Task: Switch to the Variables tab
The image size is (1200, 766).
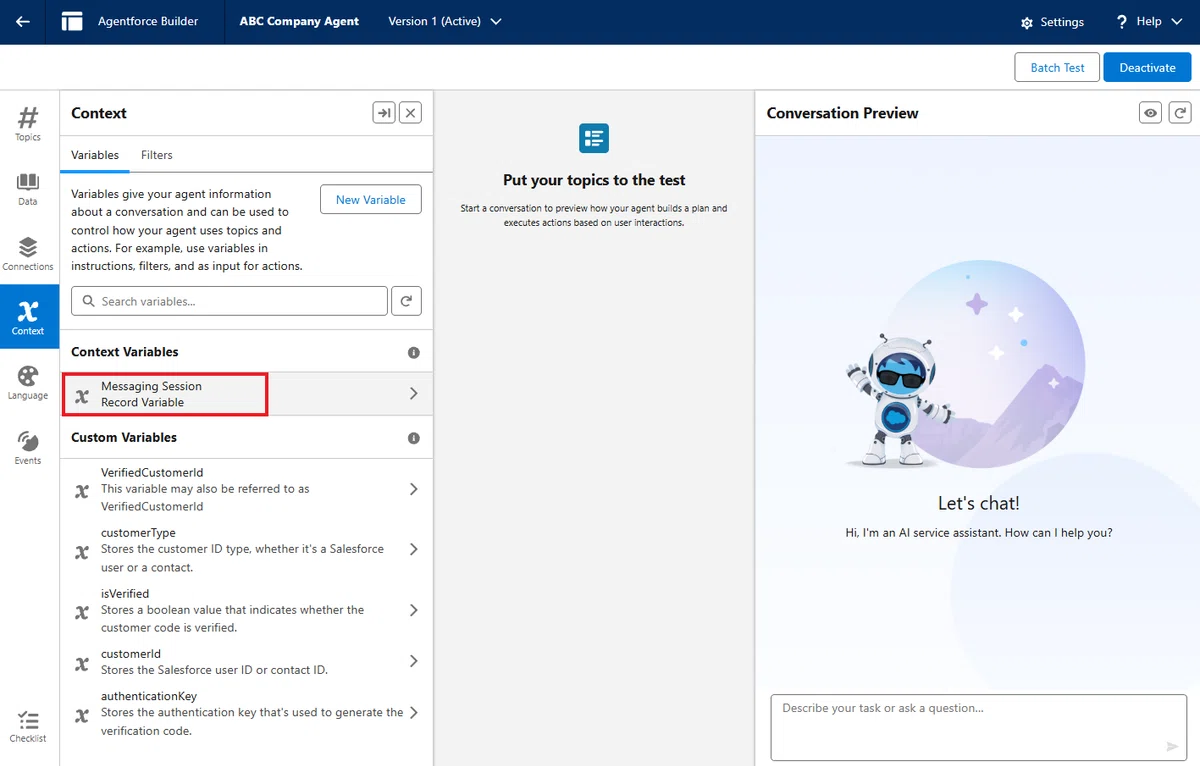Action: click(95, 155)
